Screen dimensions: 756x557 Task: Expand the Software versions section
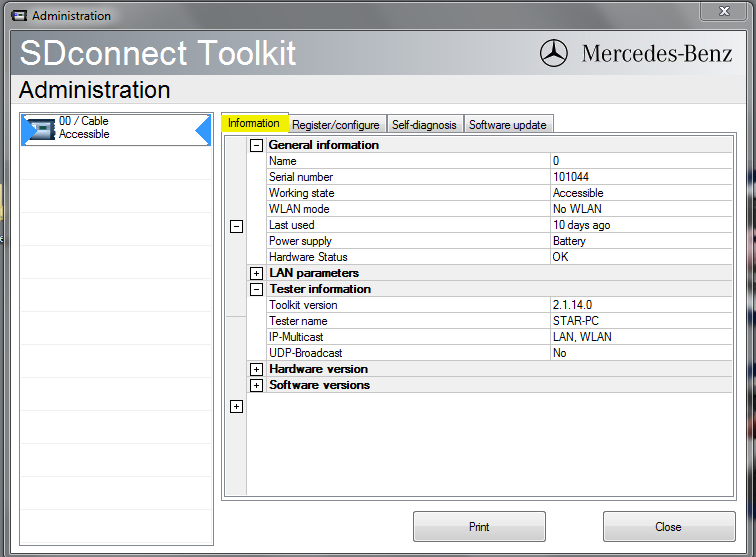click(x=256, y=385)
